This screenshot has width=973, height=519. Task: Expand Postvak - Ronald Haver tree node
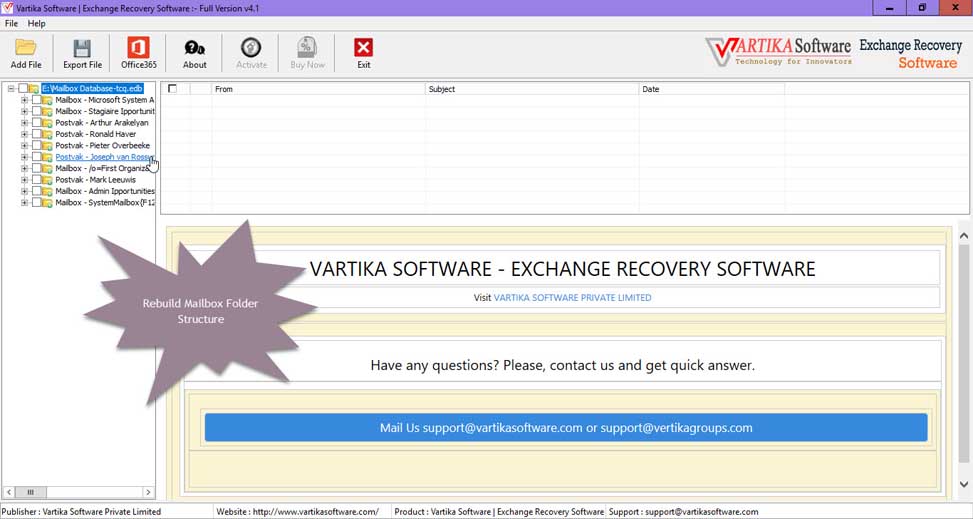pos(25,134)
